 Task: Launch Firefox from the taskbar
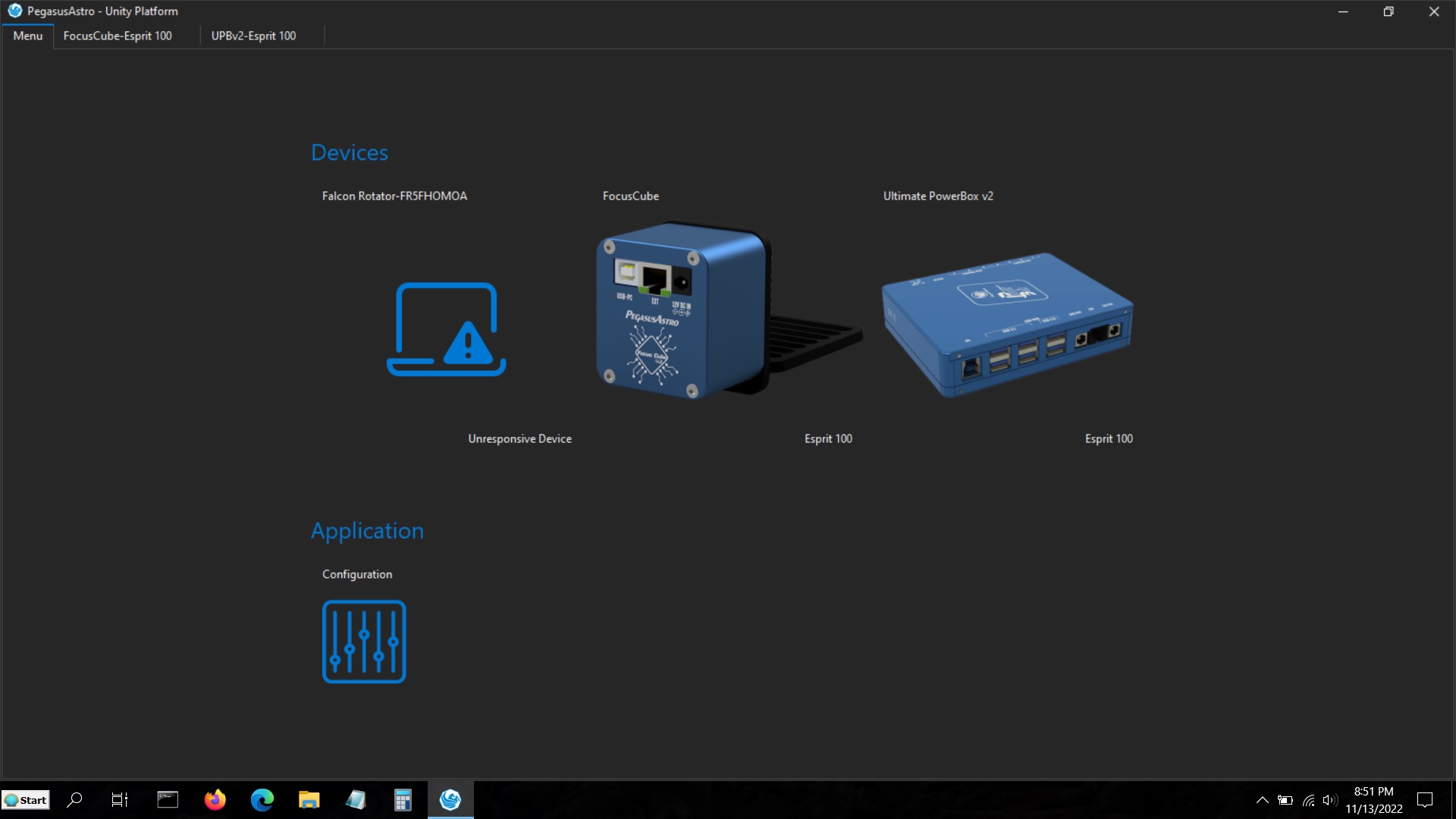(x=215, y=799)
